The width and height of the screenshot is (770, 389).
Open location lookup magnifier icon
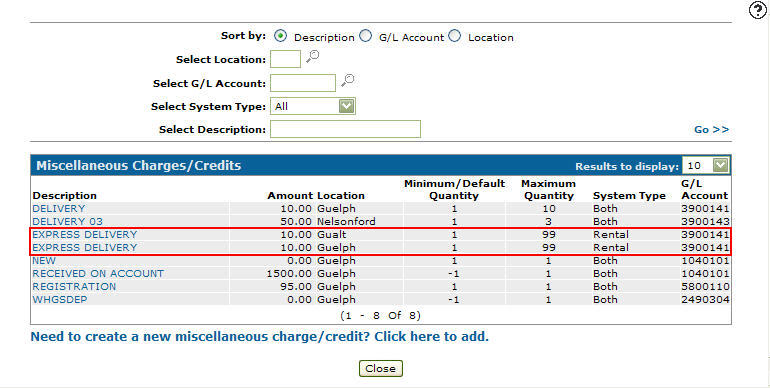pyautogui.click(x=312, y=57)
